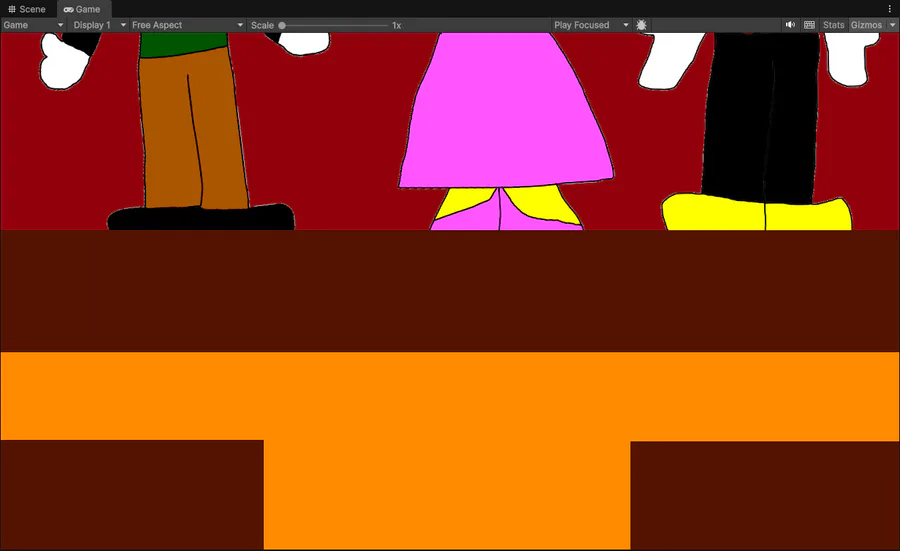Open the Gizmos dropdown arrow

click(892, 25)
